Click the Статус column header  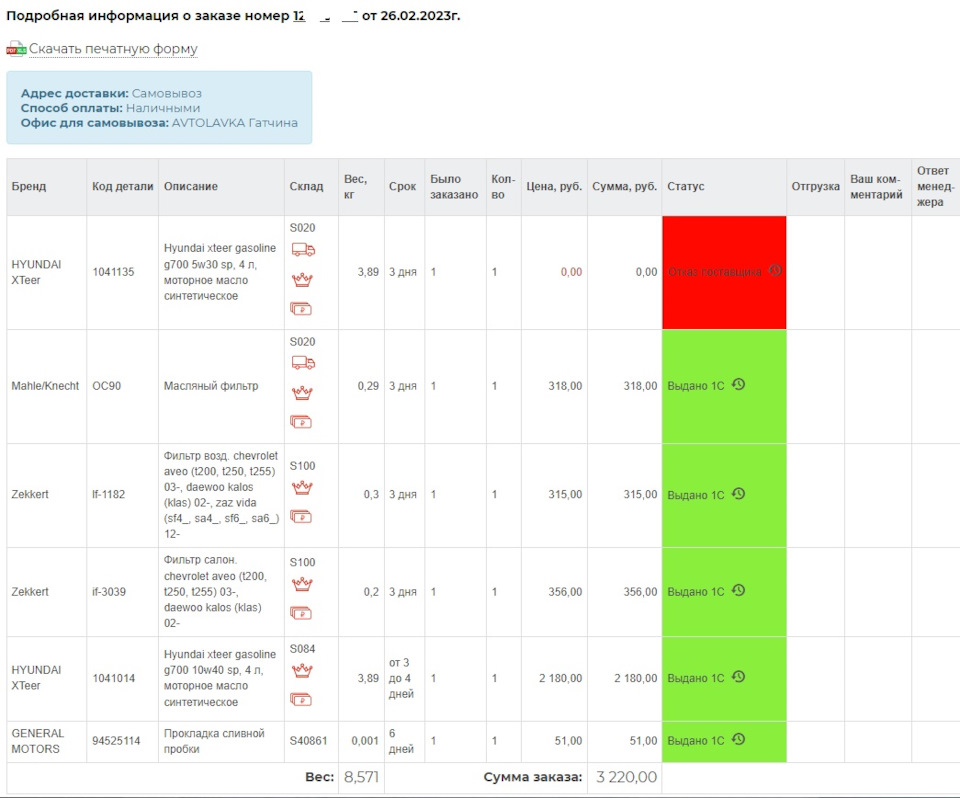[x=724, y=187]
